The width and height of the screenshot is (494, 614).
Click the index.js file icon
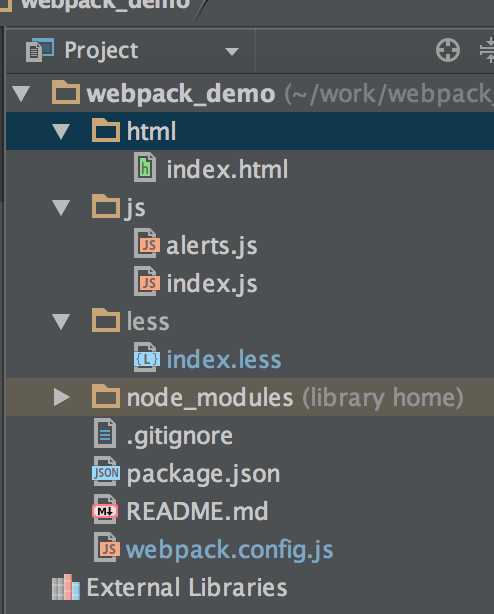point(147,281)
